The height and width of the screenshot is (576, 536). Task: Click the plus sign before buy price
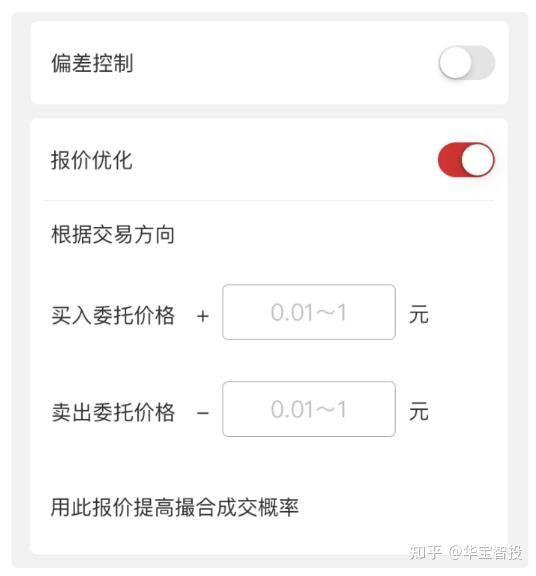203,316
